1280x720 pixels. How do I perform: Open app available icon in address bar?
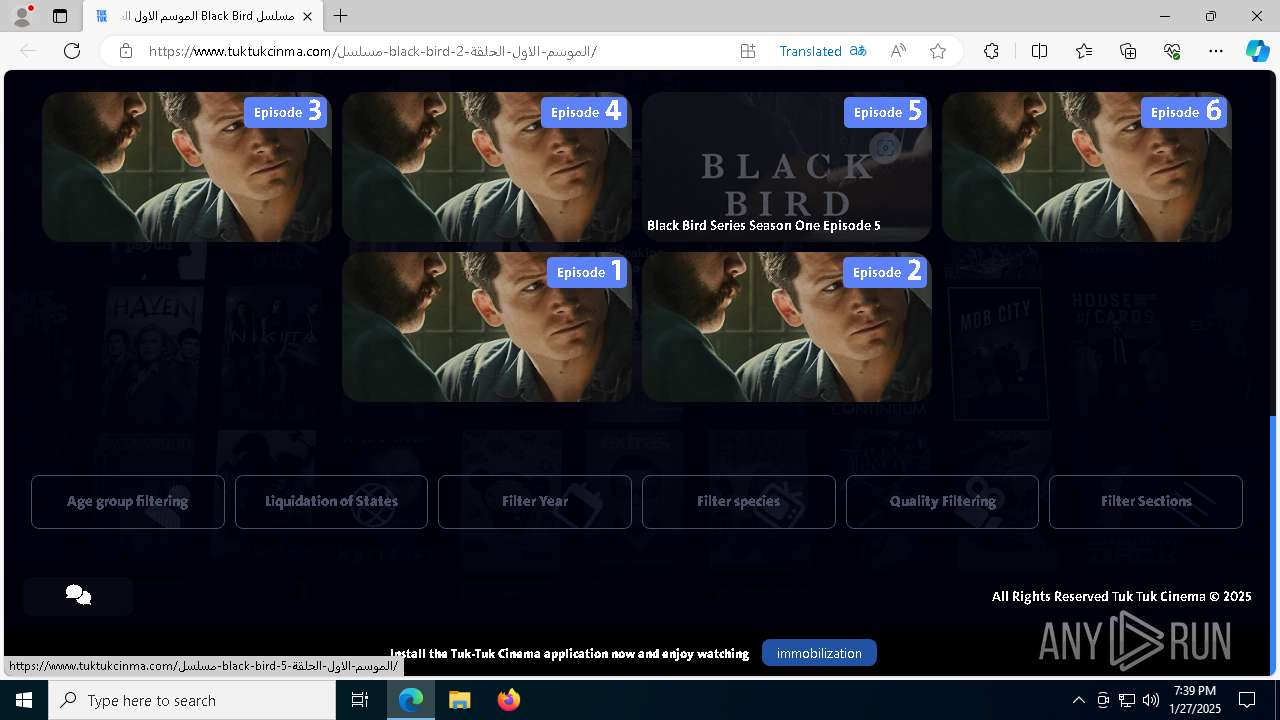(748, 51)
